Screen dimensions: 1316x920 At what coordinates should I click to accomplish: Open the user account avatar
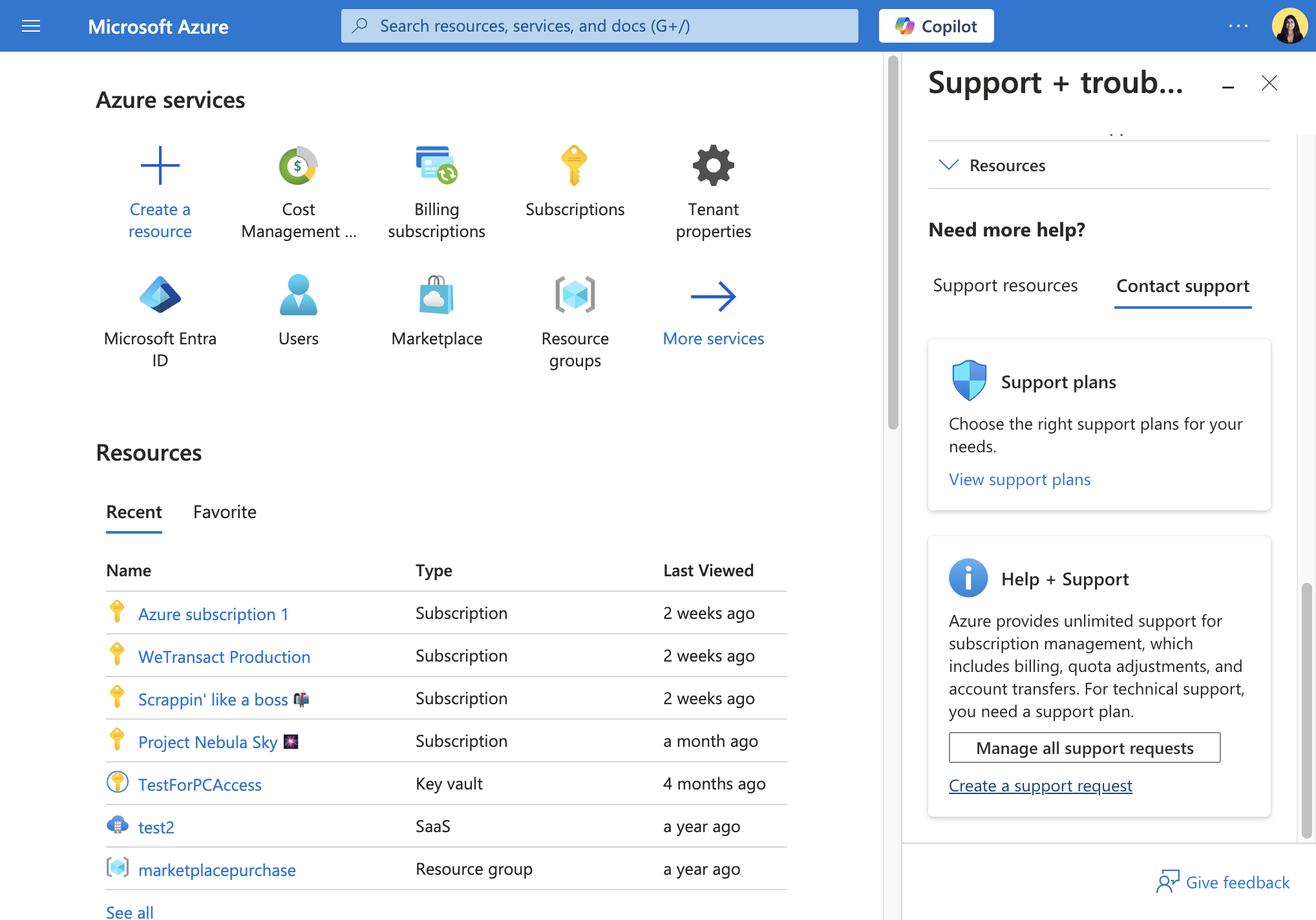click(1289, 26)
